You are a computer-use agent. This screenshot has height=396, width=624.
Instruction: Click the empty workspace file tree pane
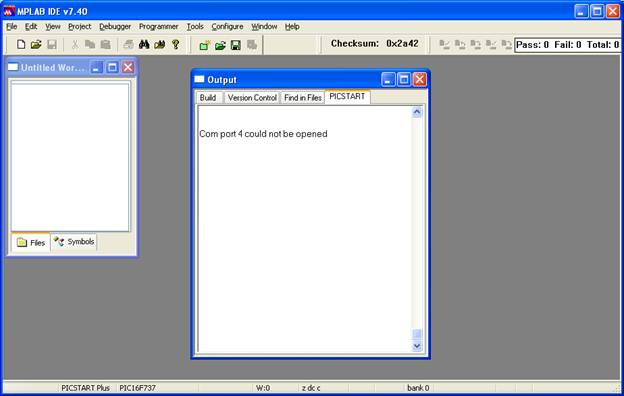coord(70,157)
